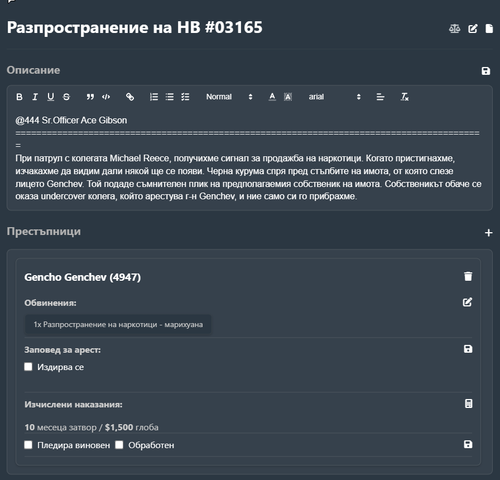Open text alignment options
The width and height of the screenshot is (500, 480).
380,97
